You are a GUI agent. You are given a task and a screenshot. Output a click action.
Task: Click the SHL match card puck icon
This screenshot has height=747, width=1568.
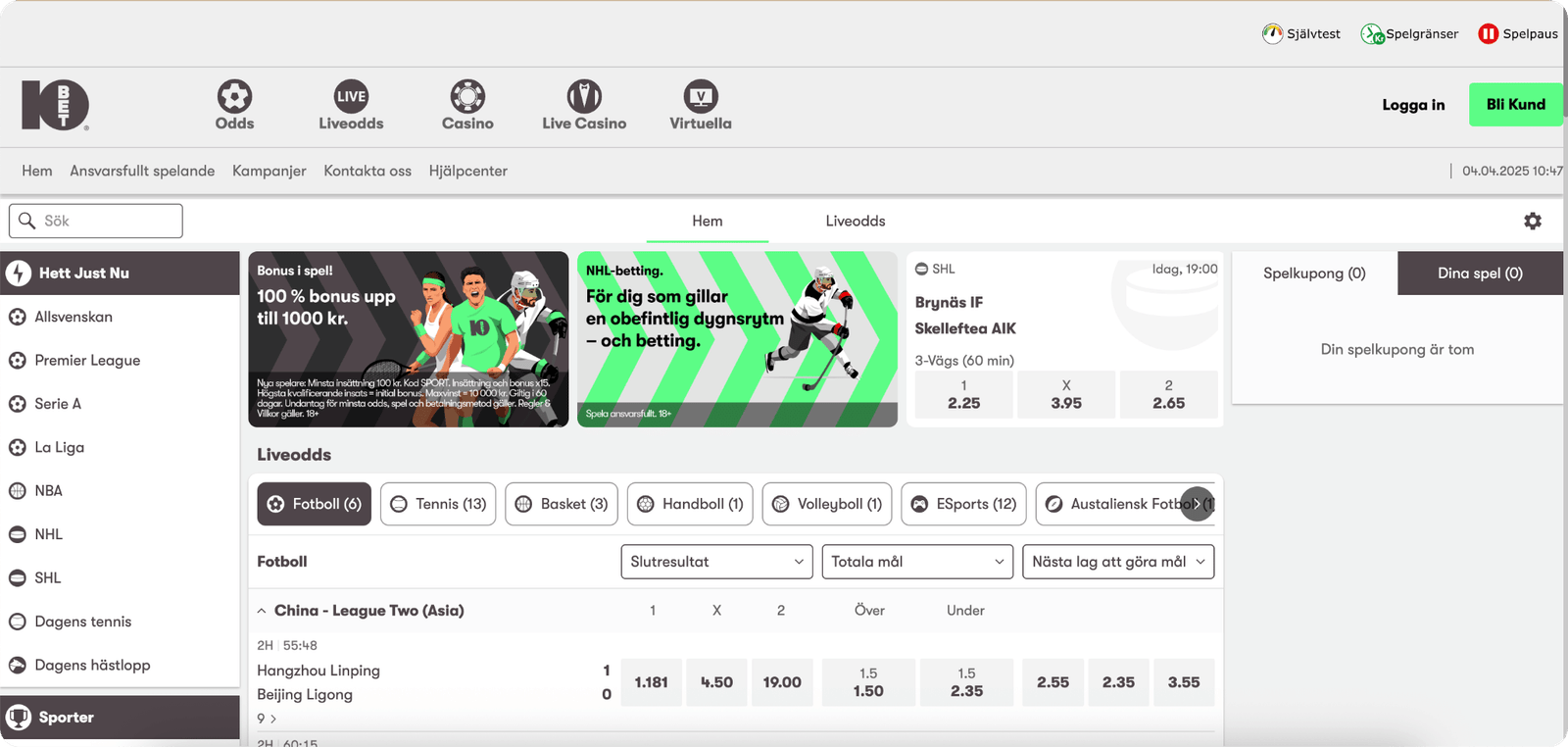pos(921,269)
